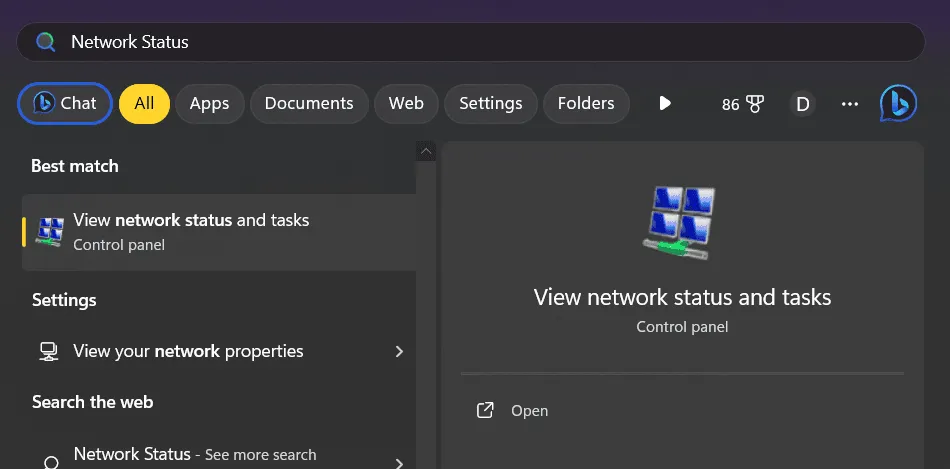Focus the Network Status search field
Viewport: 950px width, 469px height.
pyautogui.click(x=470, y=42)
